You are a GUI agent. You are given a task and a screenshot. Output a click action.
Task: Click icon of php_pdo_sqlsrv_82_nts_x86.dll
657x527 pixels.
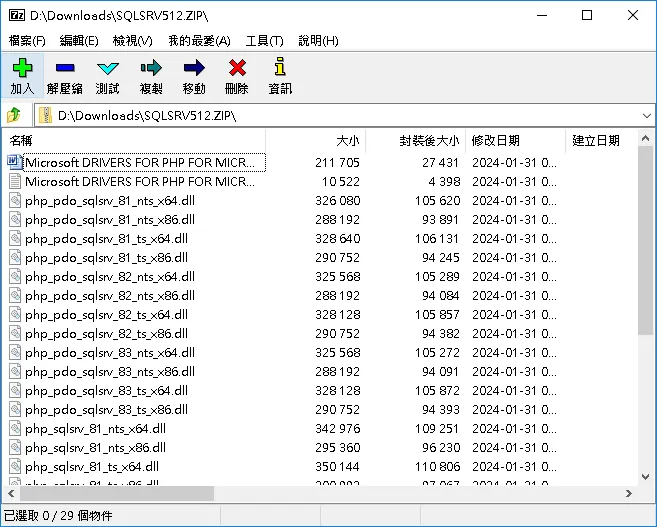pyautogui.click(x=15, y=295)
